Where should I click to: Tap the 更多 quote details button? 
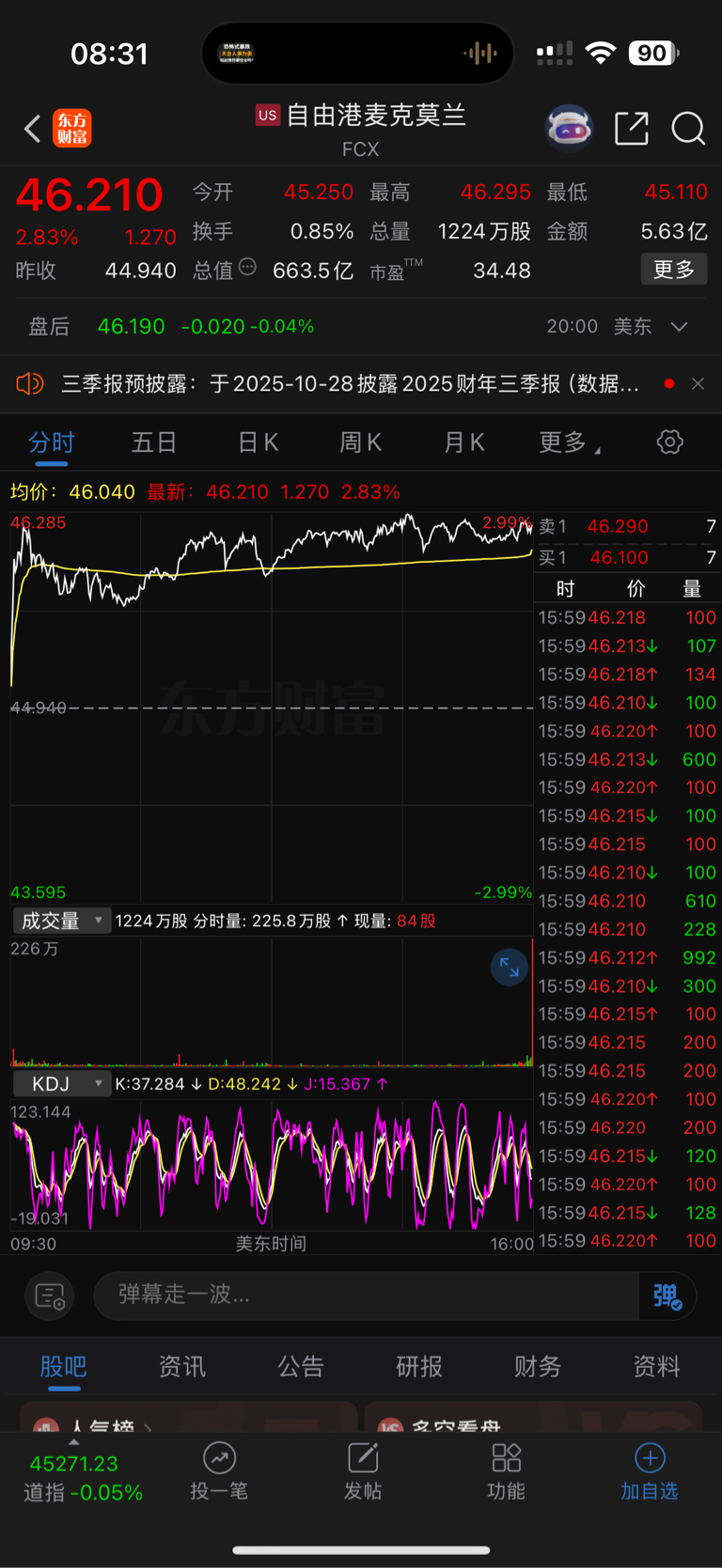[674, 270]
